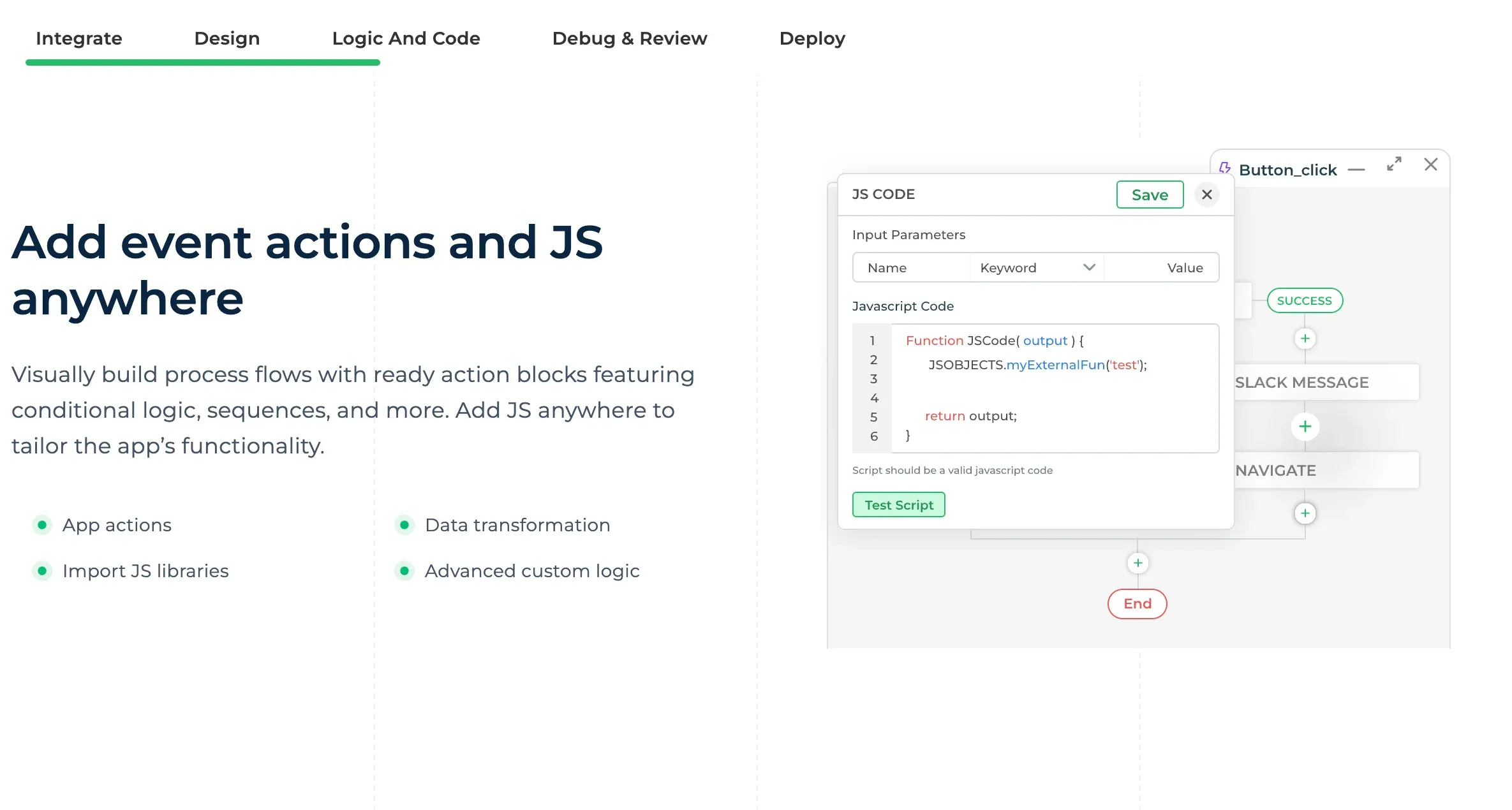Select the NAVIGATE action block

tap(1326, 470)
